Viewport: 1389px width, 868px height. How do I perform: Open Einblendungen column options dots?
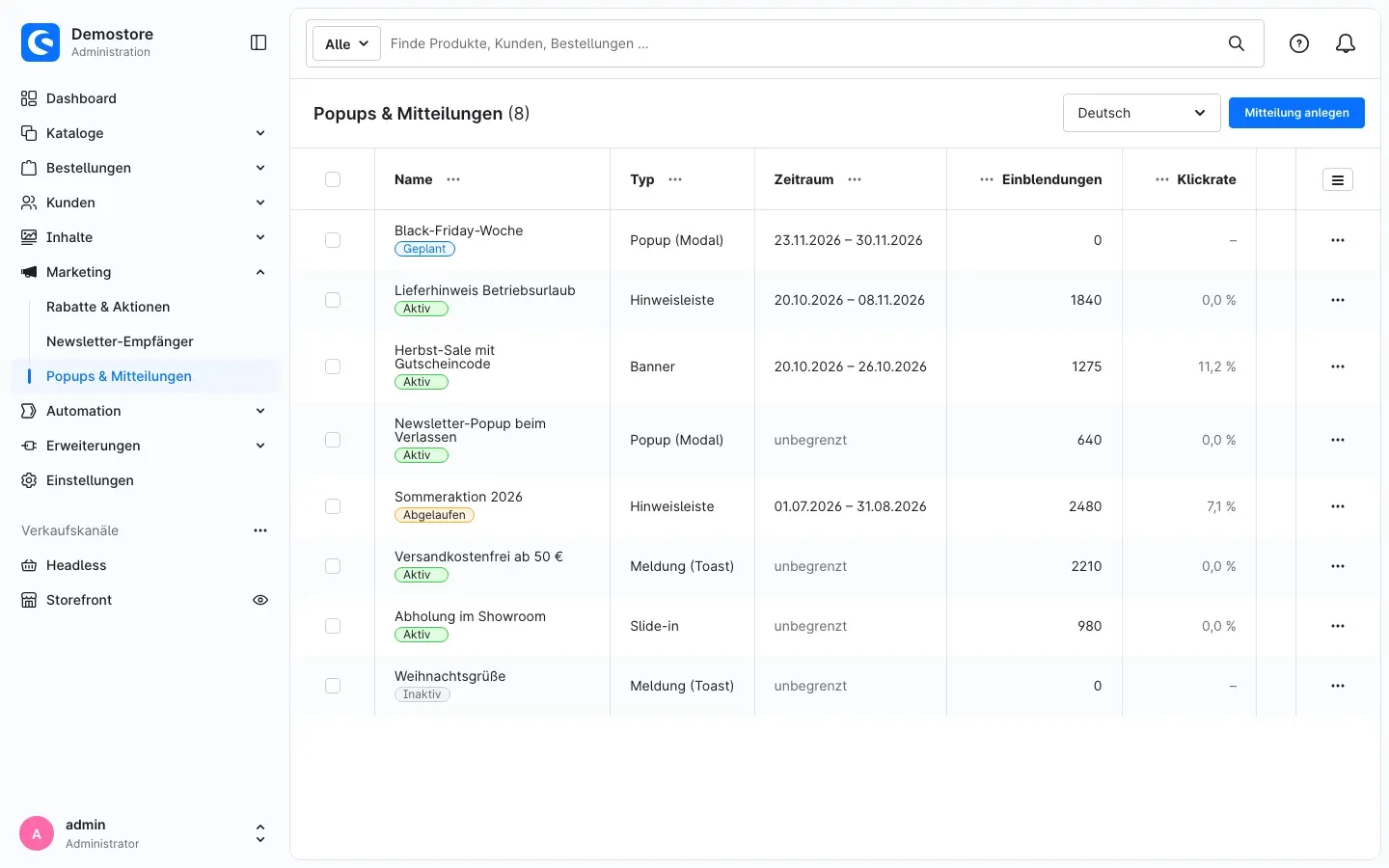click(987, 179)
